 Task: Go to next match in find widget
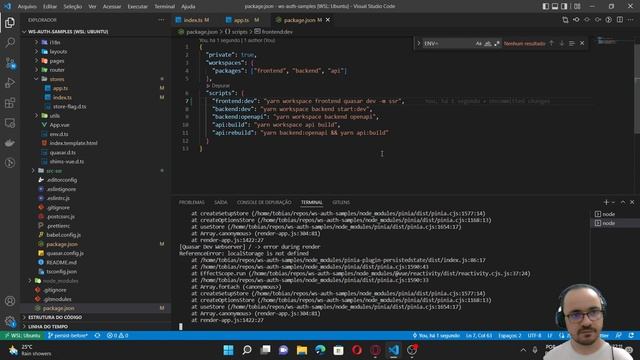coord(562,43)
